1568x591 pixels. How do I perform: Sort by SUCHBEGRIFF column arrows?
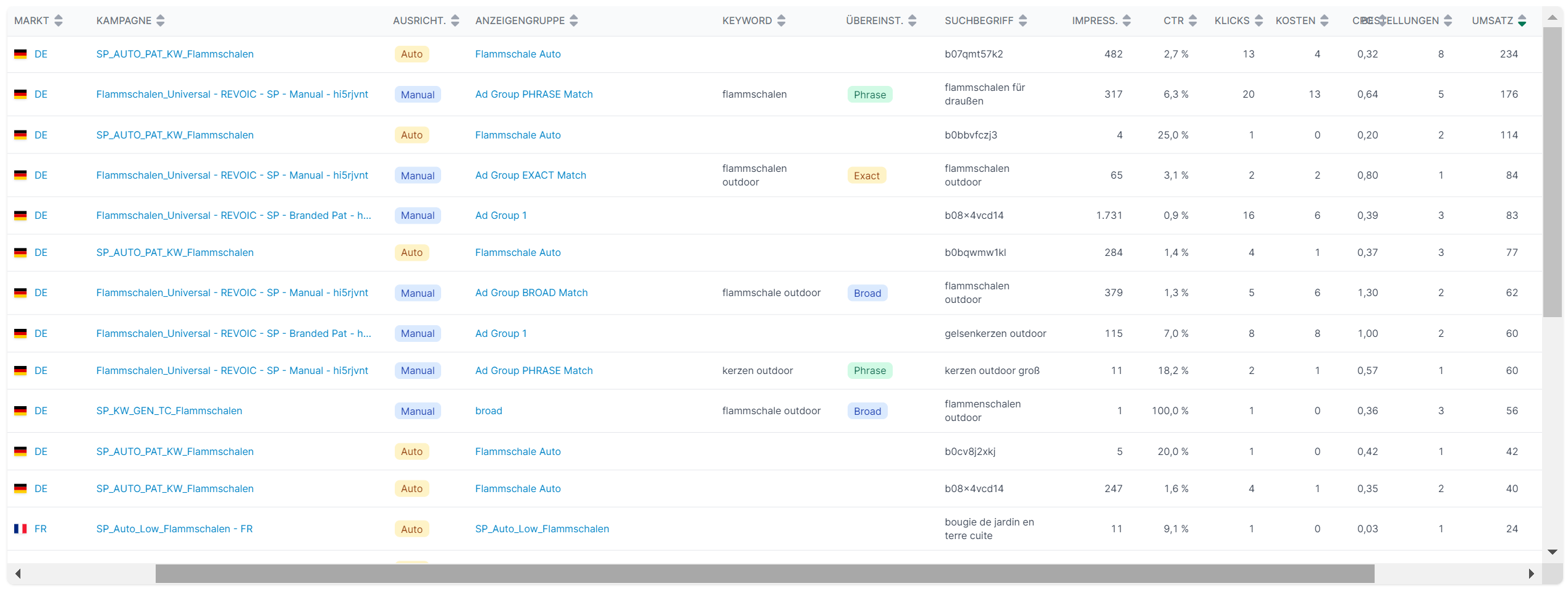pos(1022,20)
